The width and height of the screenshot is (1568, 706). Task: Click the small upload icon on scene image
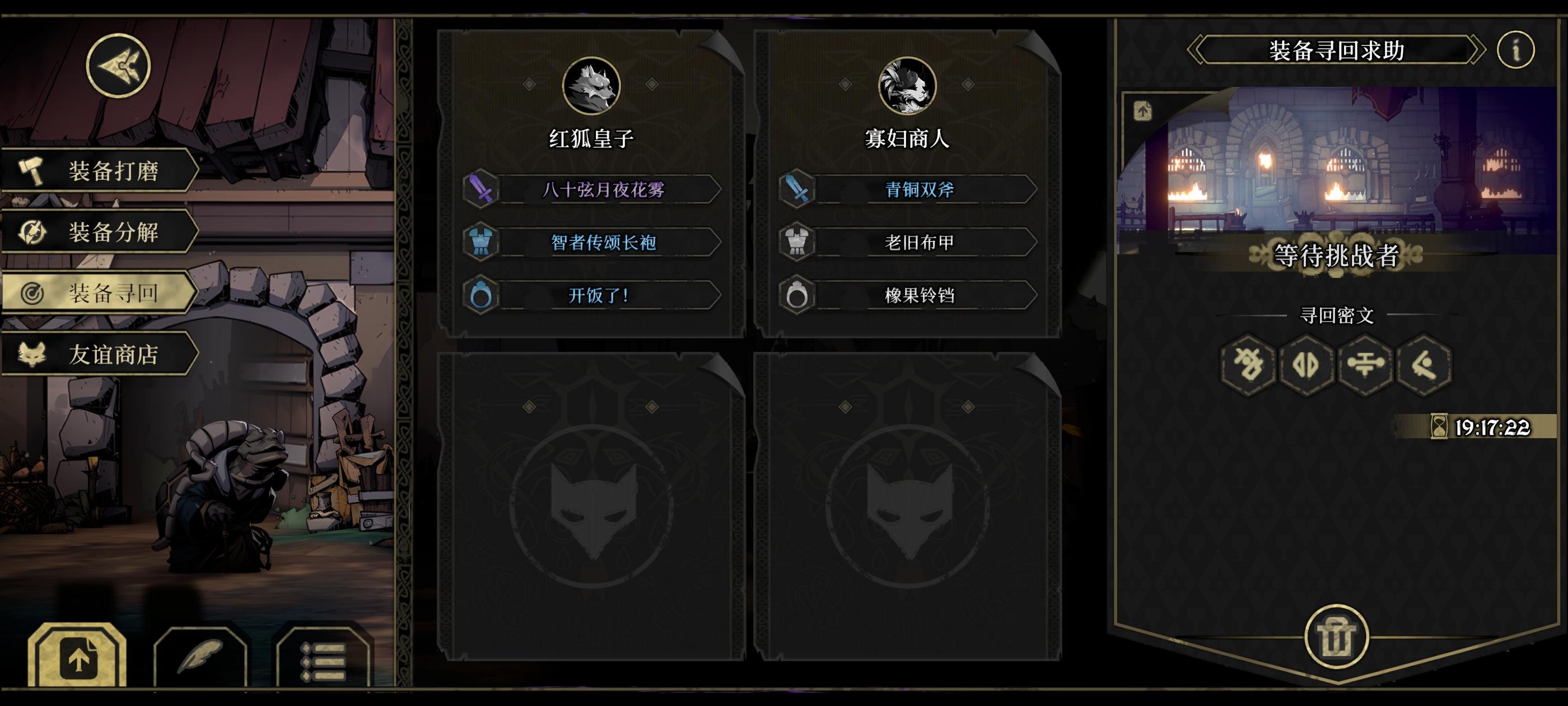[1142, 111]
